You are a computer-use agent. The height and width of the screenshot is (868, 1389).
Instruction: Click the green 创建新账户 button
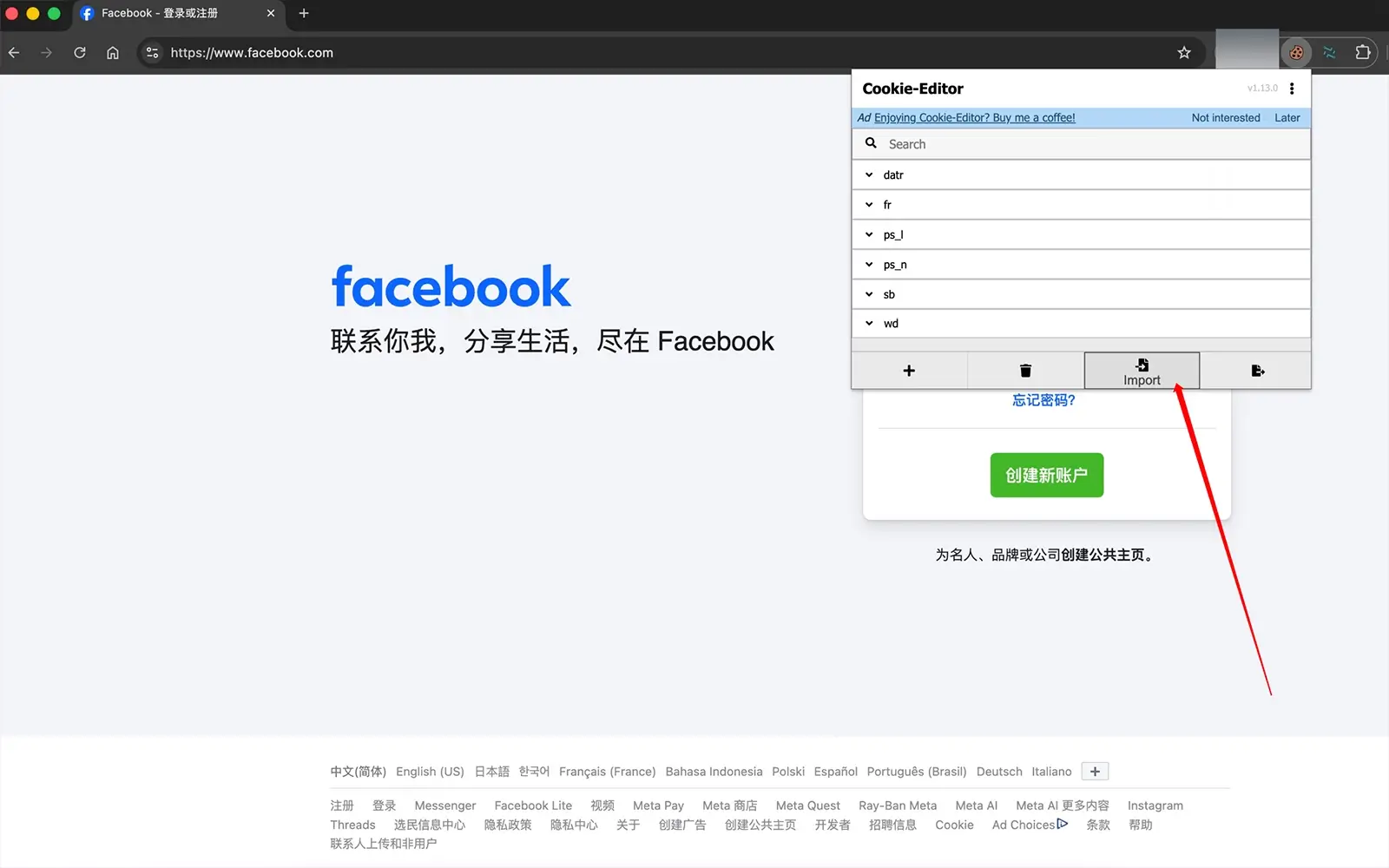1046,475
